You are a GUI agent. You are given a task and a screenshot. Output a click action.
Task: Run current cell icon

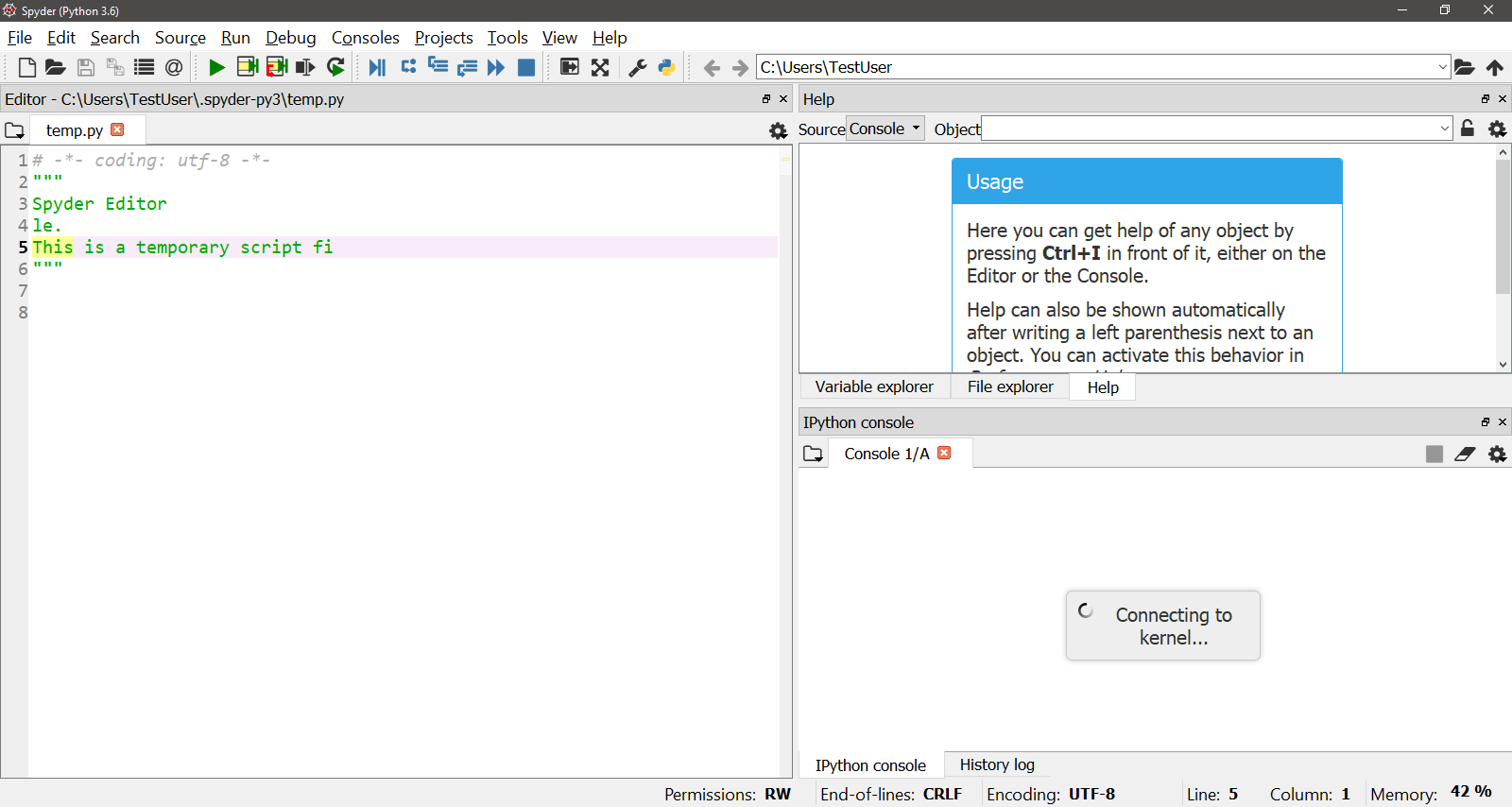point(248,67)
